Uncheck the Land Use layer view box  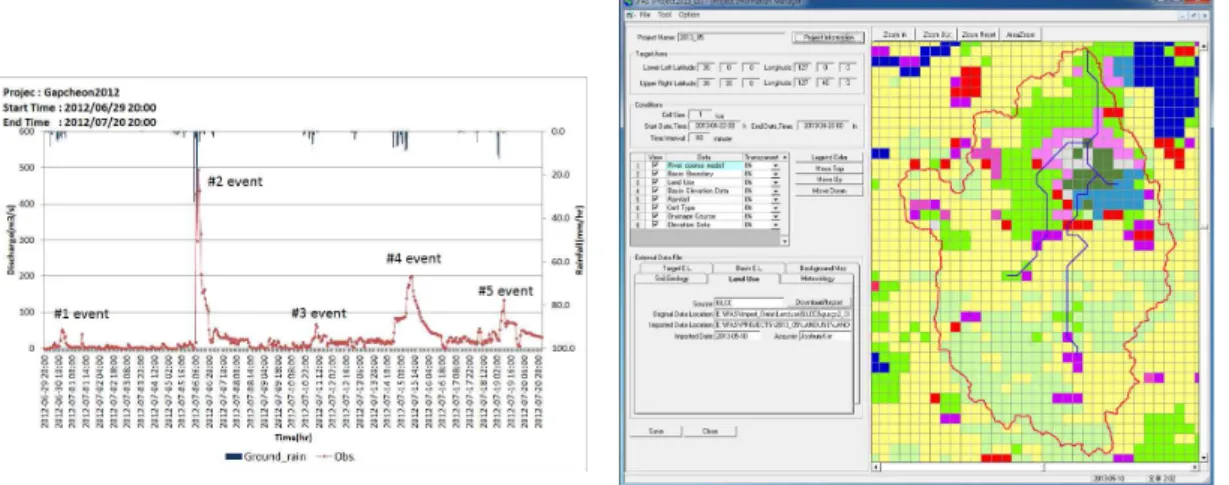coord(656,182)
